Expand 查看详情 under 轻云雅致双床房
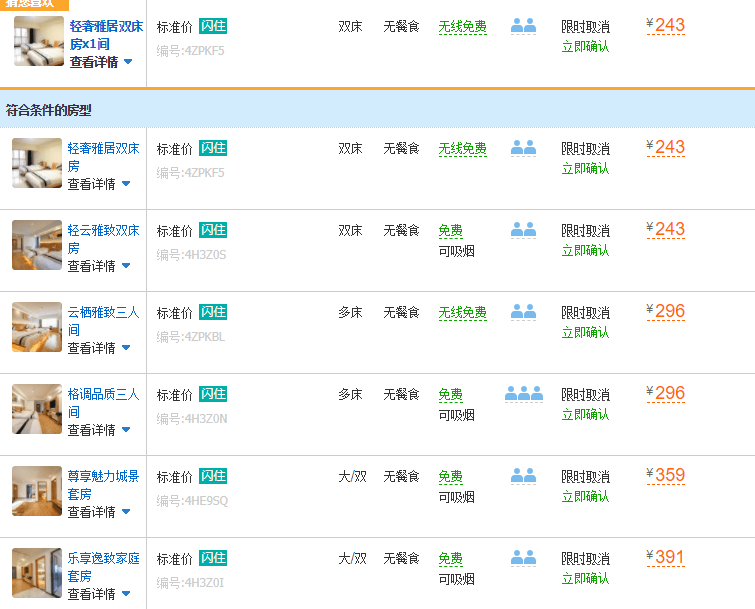 click(99, 266)
